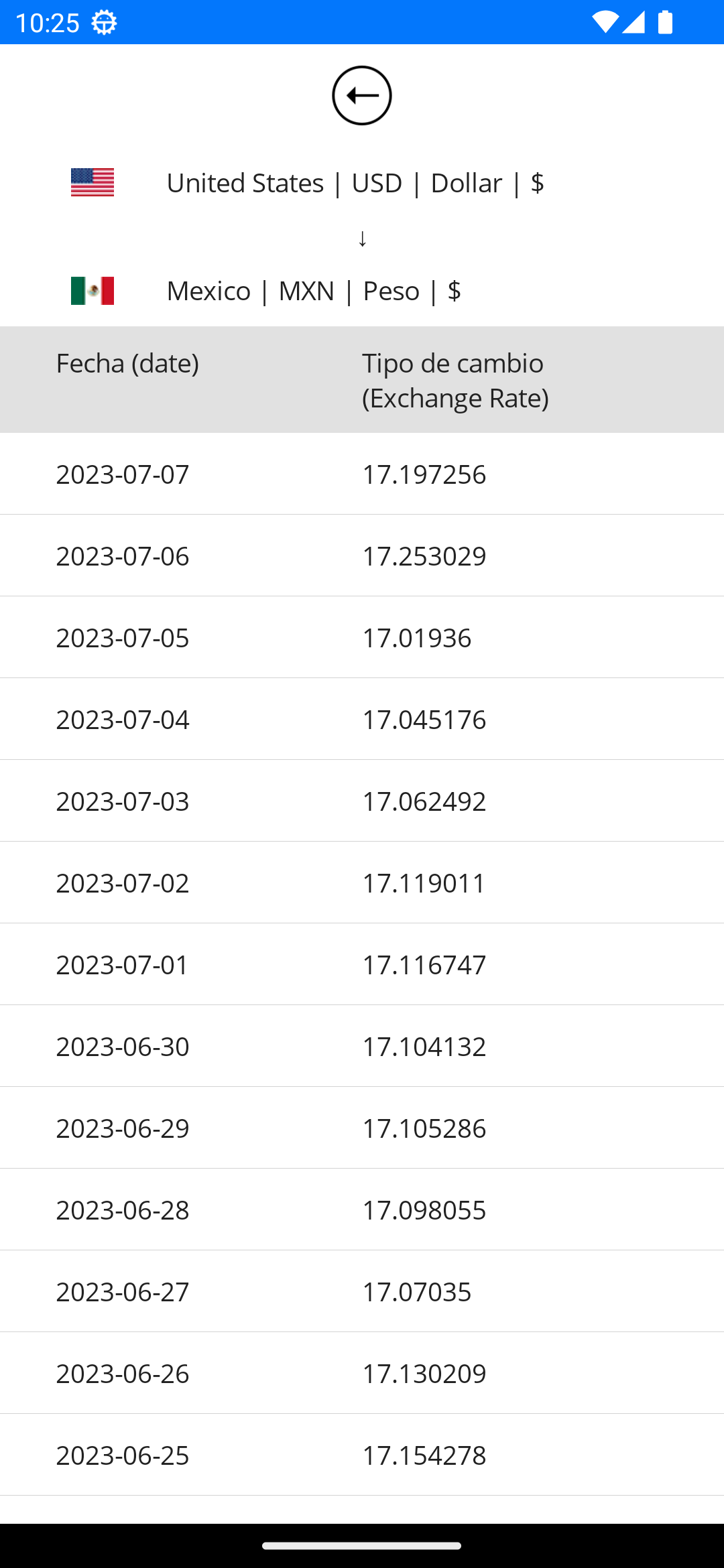The height and width of the screenshot is (1568, 724).
Task: Select United States USD Dollar currency label
Action: point(355,182)
